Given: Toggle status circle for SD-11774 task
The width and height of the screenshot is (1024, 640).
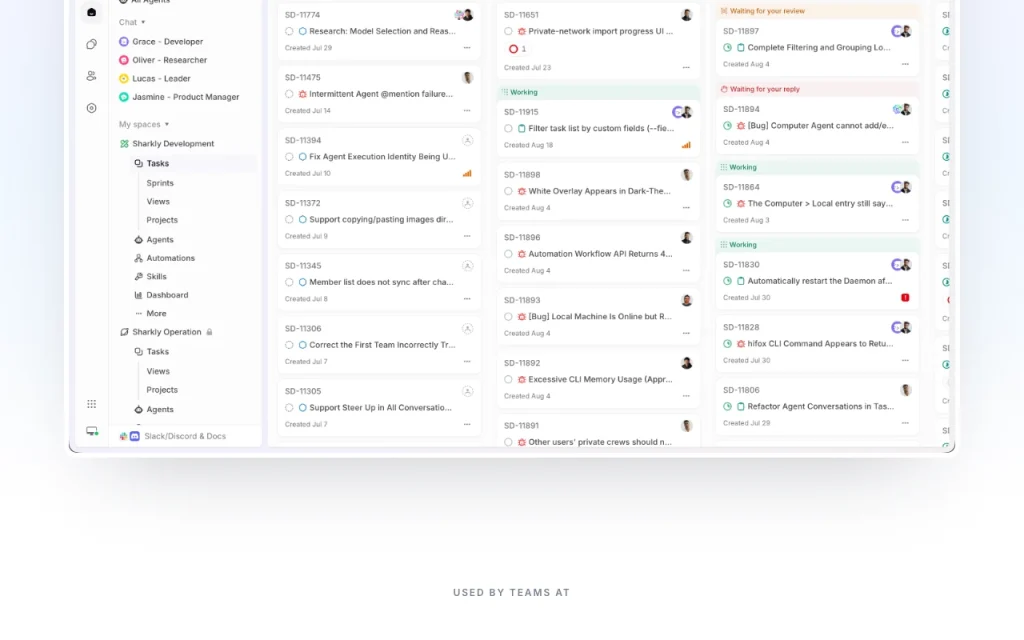Looking at the screenshot, I should 289,31.
